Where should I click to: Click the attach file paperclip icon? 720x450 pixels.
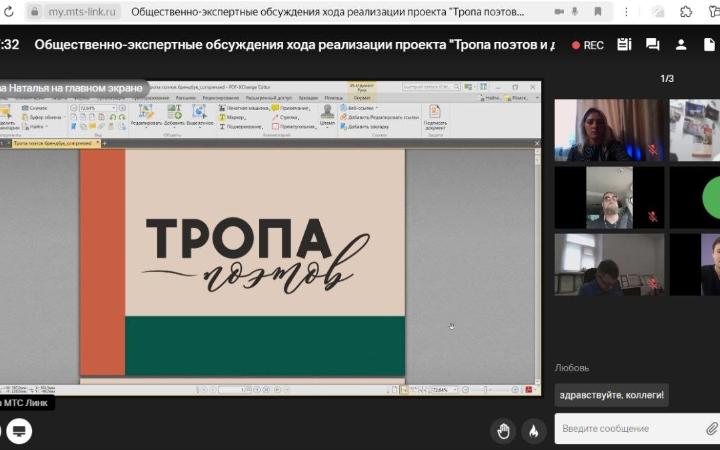pos(711,428)
